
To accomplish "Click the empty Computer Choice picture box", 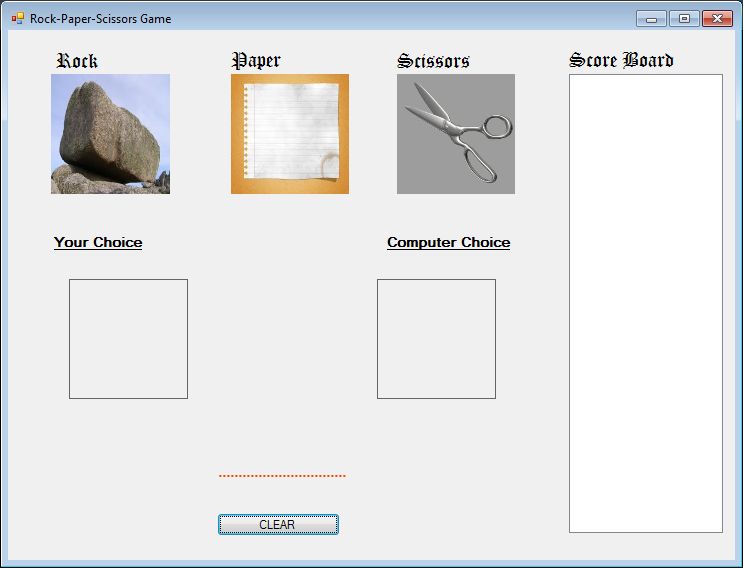I will 436,339.
